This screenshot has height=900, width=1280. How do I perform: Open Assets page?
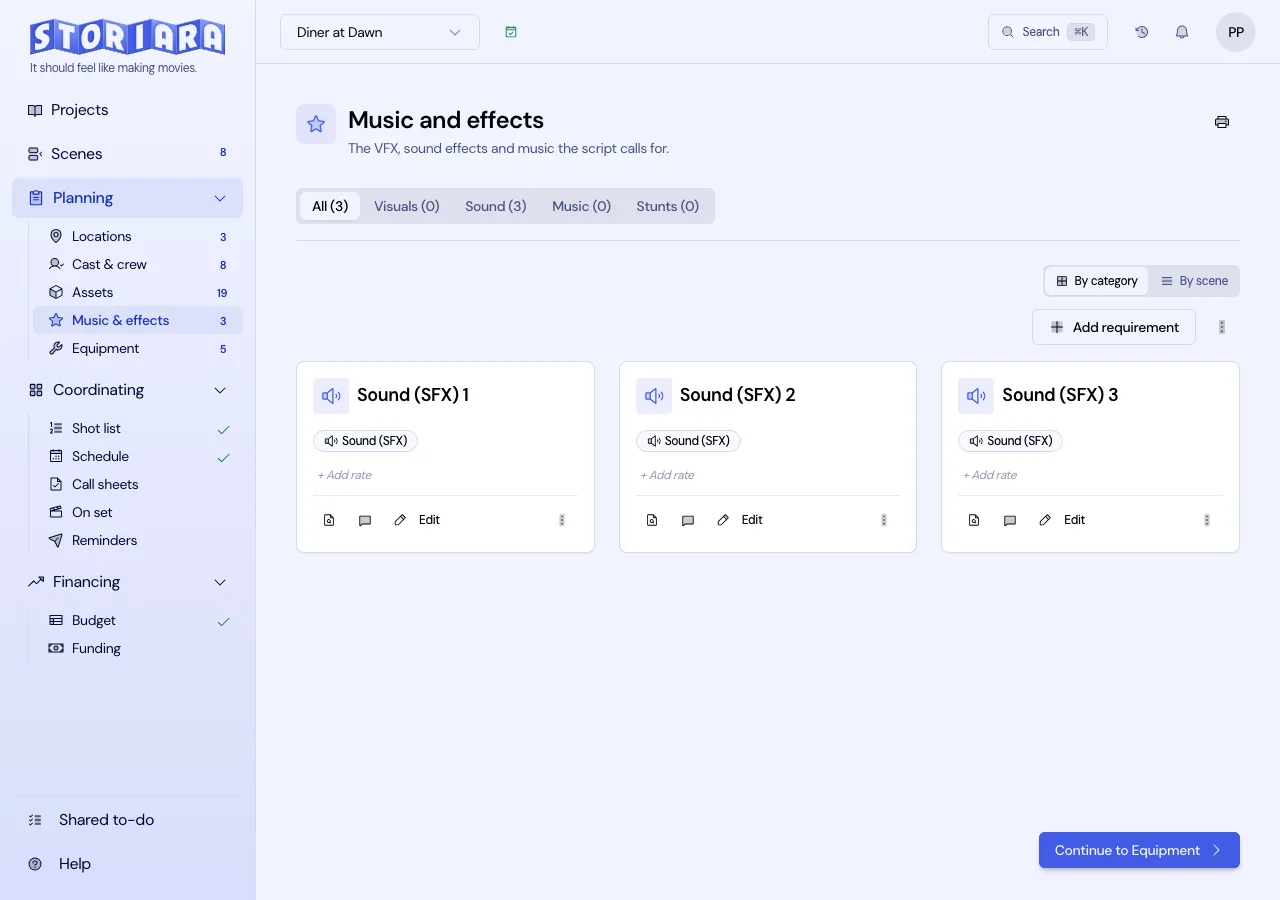[138, 293]
